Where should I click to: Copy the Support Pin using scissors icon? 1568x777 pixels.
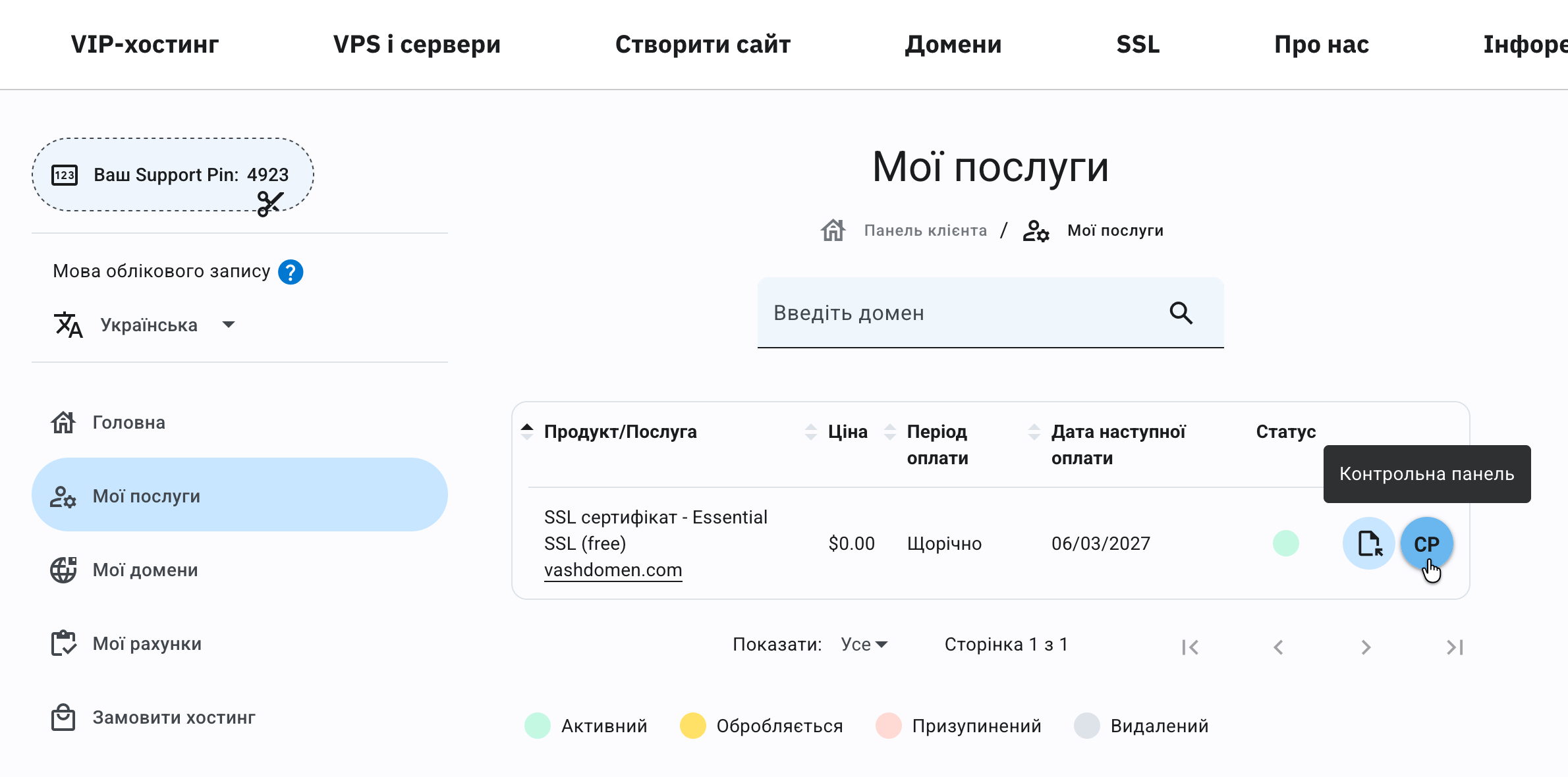(x=270, y=203)
